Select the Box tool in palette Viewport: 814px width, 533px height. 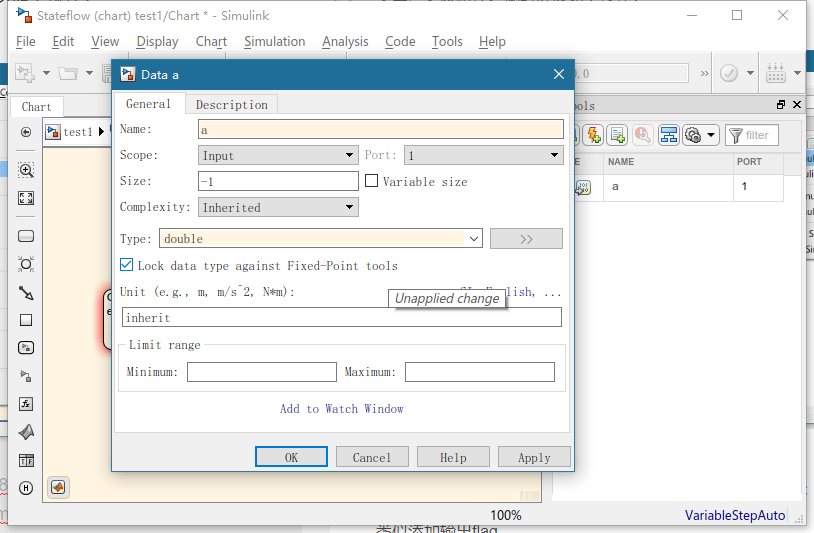pyautogui.click(x=26, y=320)
